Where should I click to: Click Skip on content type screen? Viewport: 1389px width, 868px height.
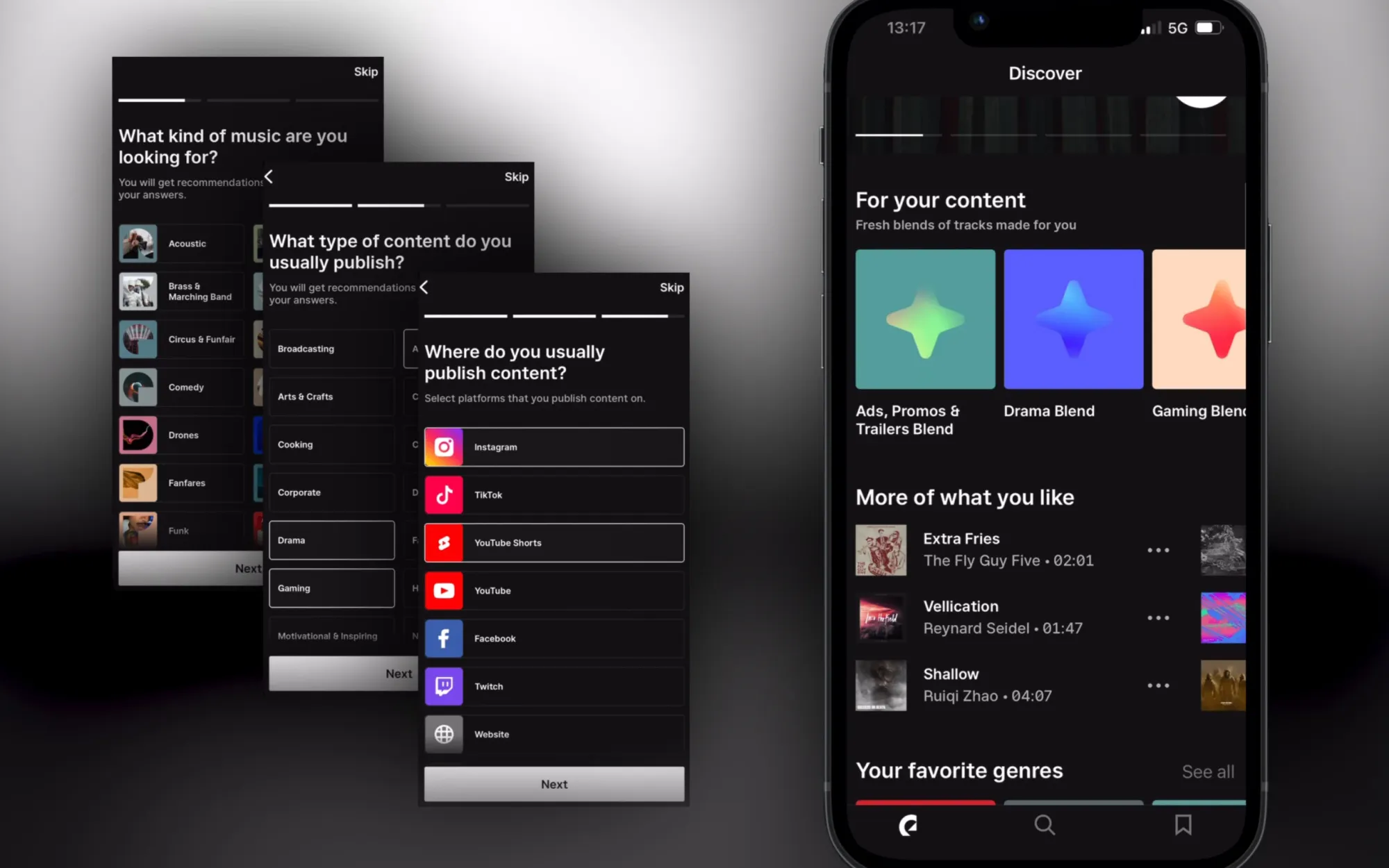click(x=516, y=176)
